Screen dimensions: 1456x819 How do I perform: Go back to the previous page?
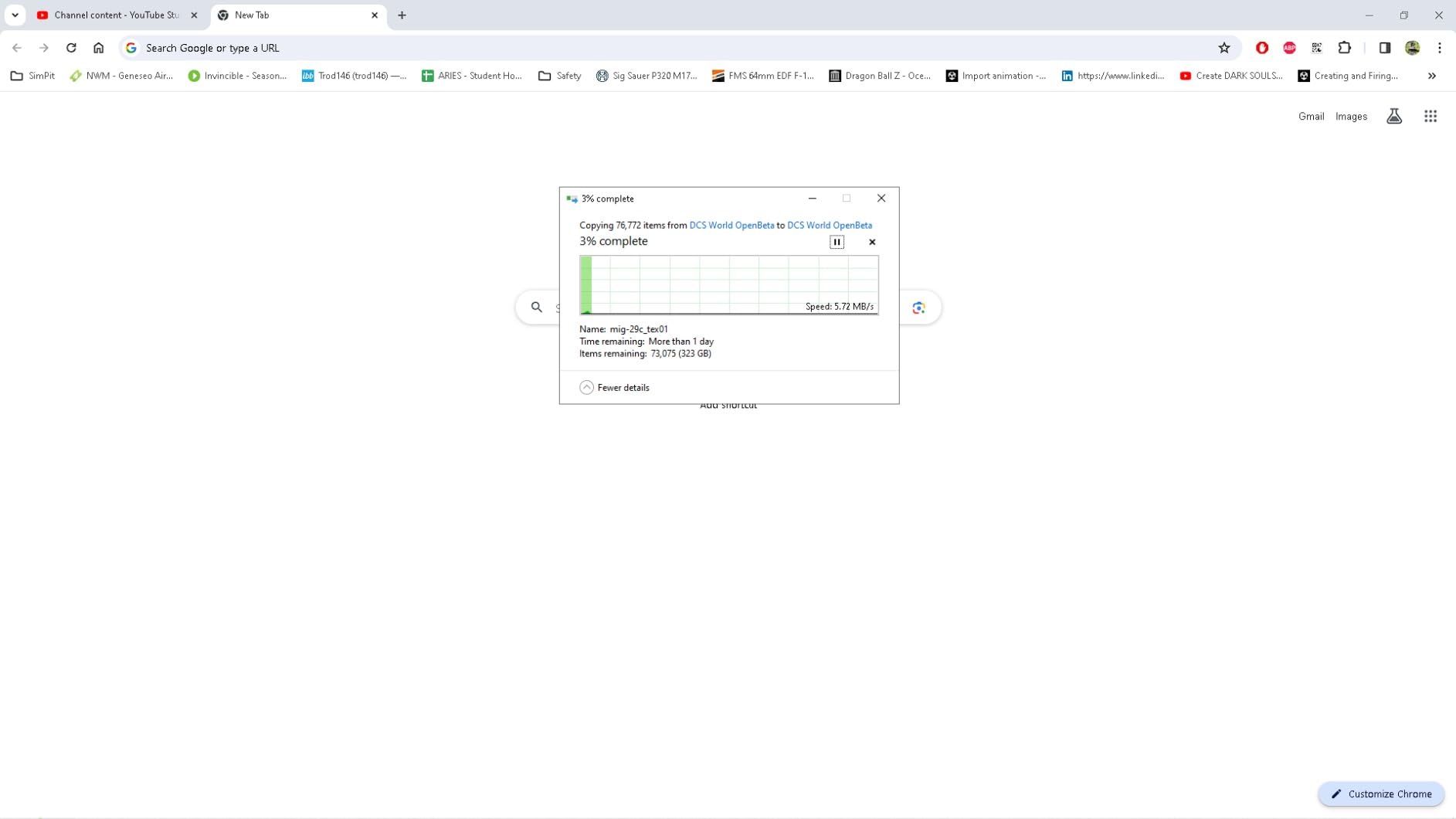pos(17,48)
